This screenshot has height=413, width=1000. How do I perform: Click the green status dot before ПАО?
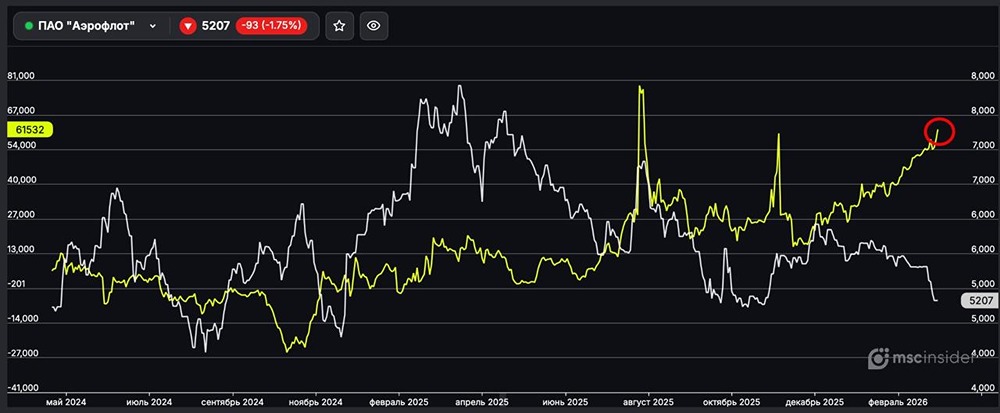(x=29, y=26)
